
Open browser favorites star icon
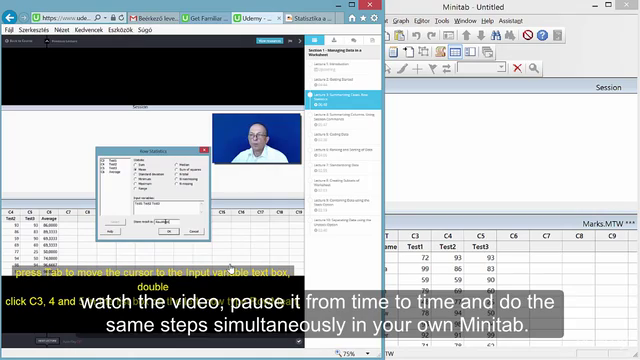363,18
